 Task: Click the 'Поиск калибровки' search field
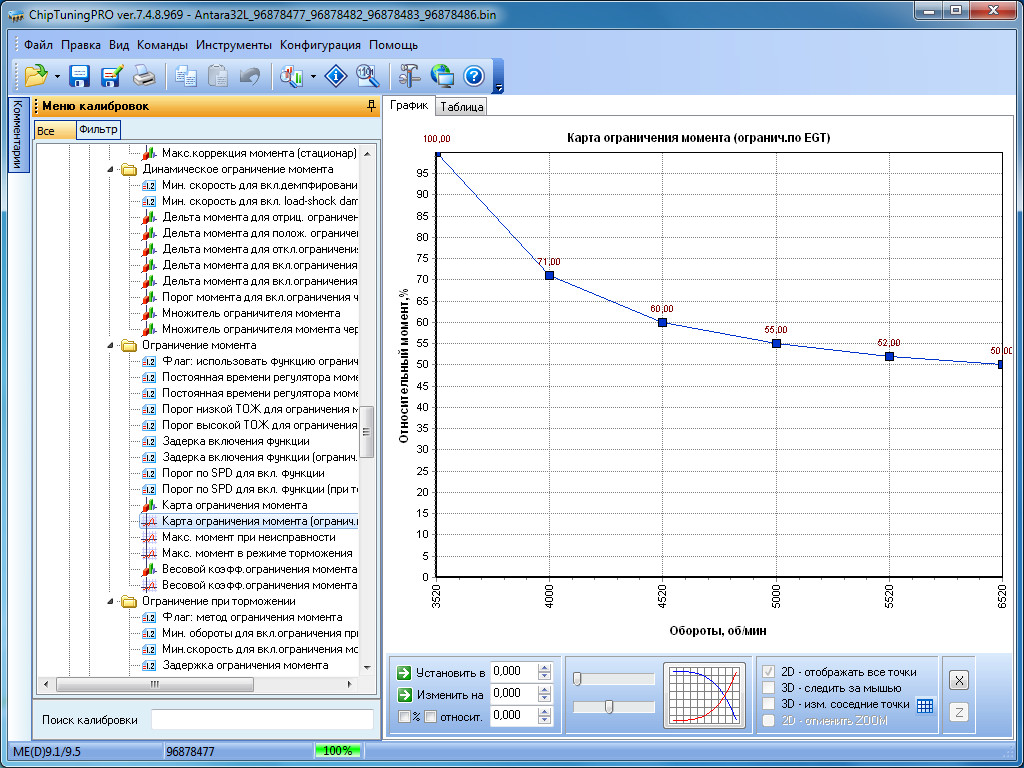click(x=261, y=720)
